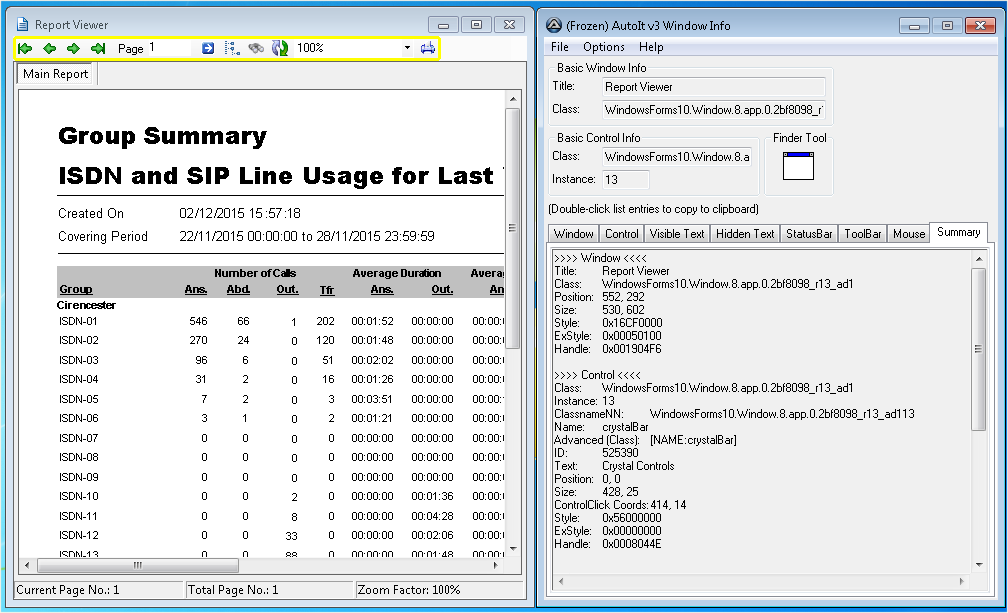Image resolution: width=1008 pixels, height=613 pixels.
Task: Click the blue go-to-page arrow button
Action: [x=208, y=48]
